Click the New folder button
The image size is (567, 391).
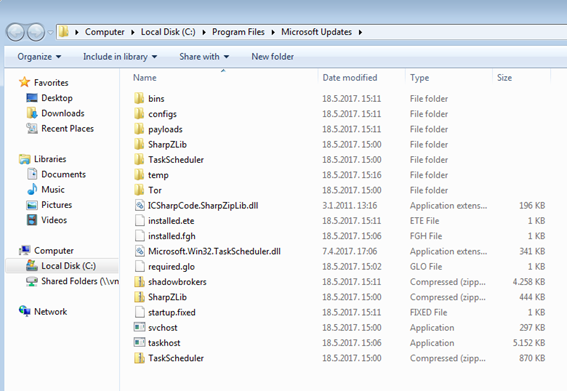pyautogui.click(x=273, y=57)
